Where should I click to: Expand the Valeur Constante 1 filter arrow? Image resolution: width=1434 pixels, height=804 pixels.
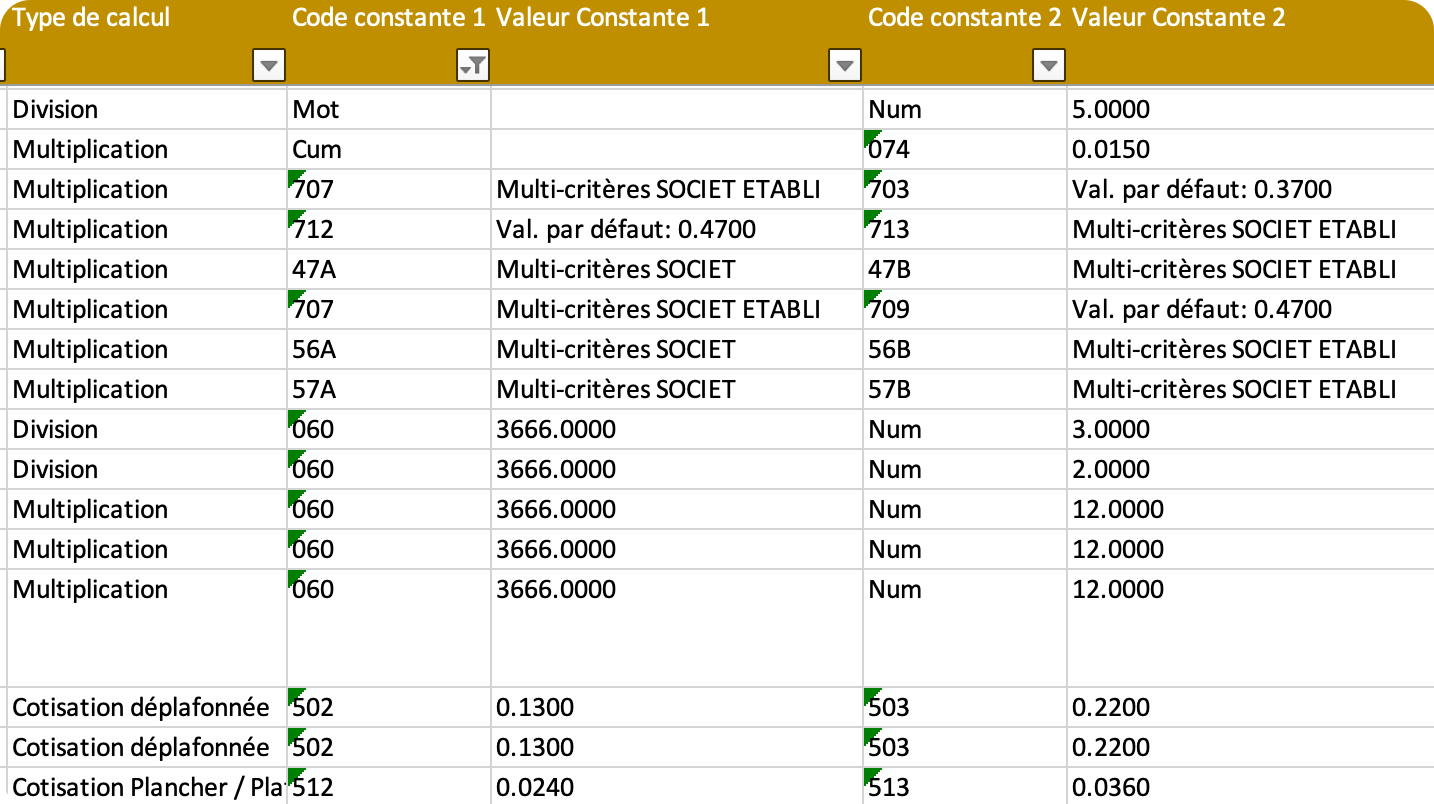point(845,66)
